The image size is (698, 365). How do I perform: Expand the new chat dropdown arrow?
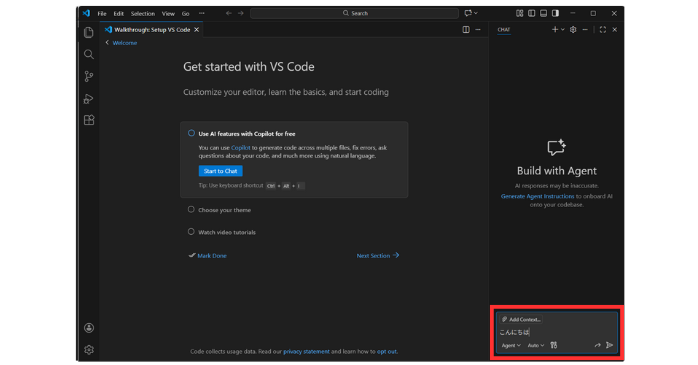pyautogui.click(x=563, y=30)
